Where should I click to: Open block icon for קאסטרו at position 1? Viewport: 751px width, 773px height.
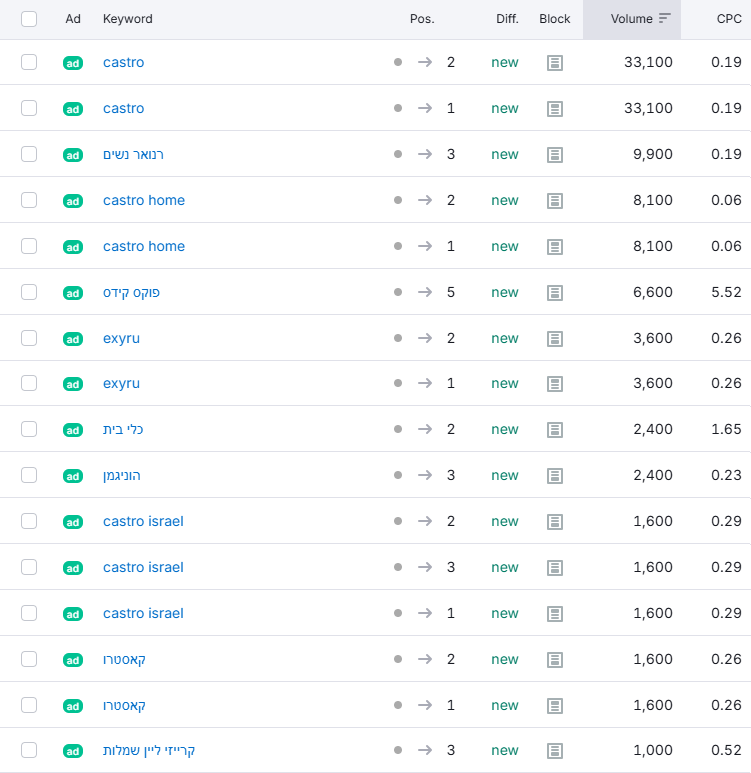(555, 706)
